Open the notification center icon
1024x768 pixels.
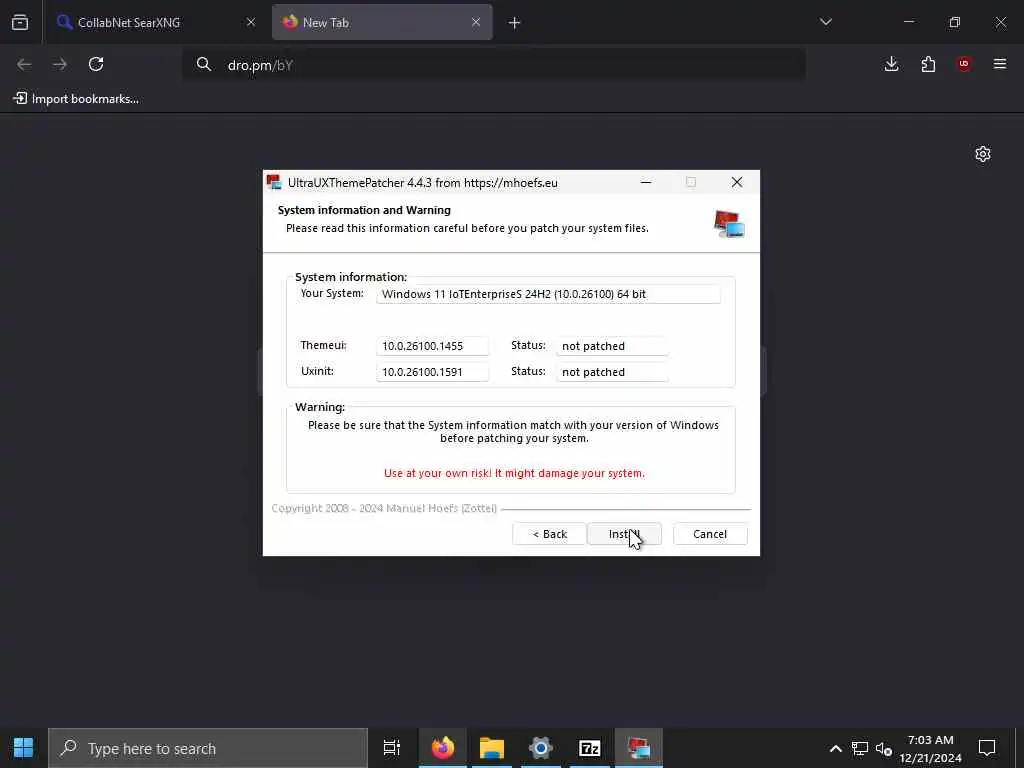point(987,748)
